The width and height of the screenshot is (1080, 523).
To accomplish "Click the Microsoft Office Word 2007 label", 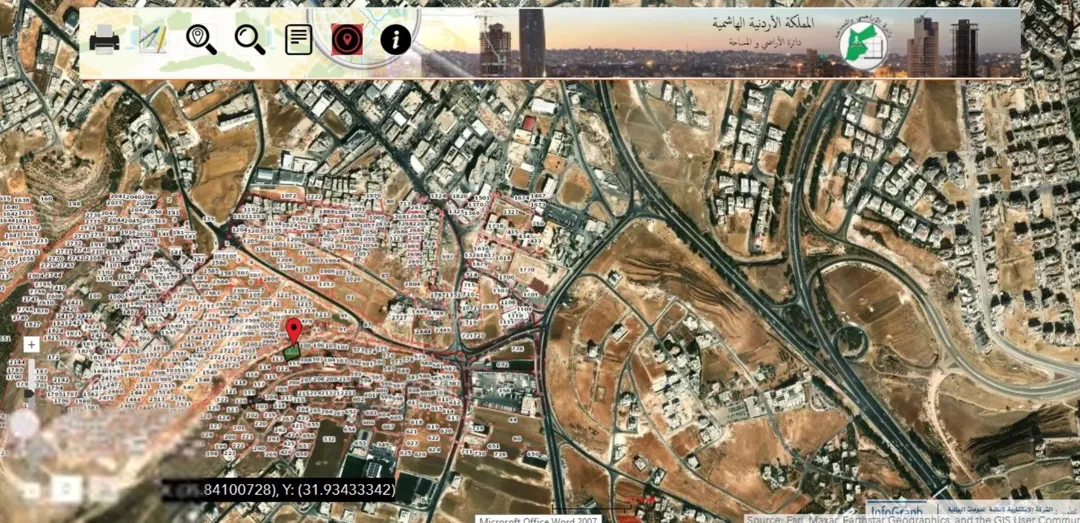I will pos(537,519).
